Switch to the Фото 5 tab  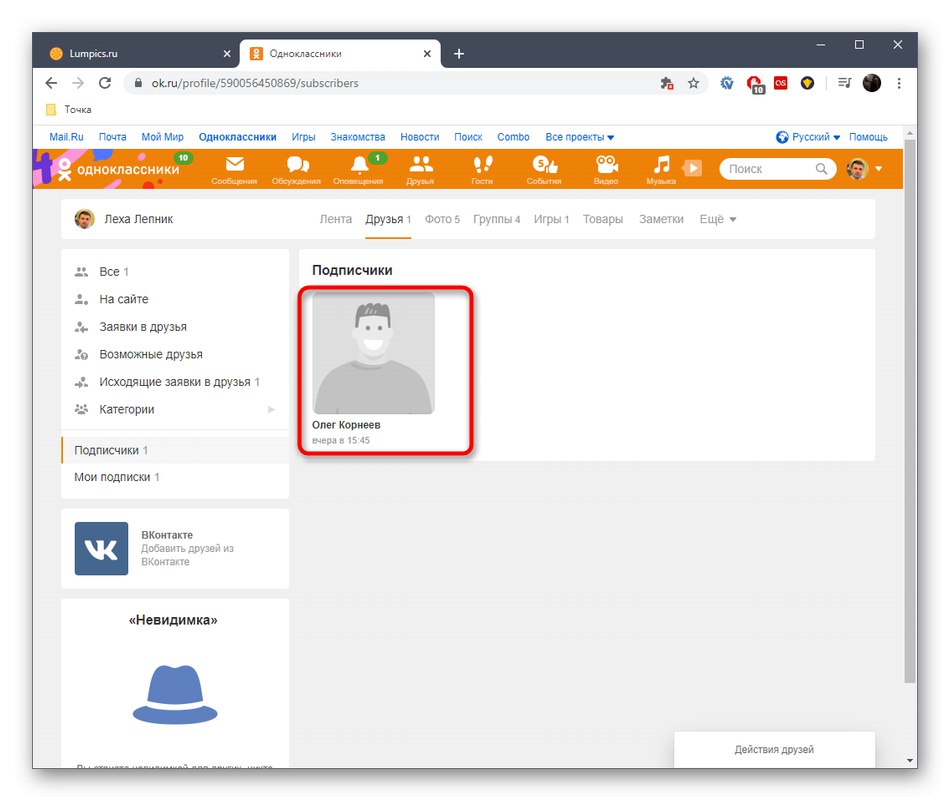(x=442, y=219)
